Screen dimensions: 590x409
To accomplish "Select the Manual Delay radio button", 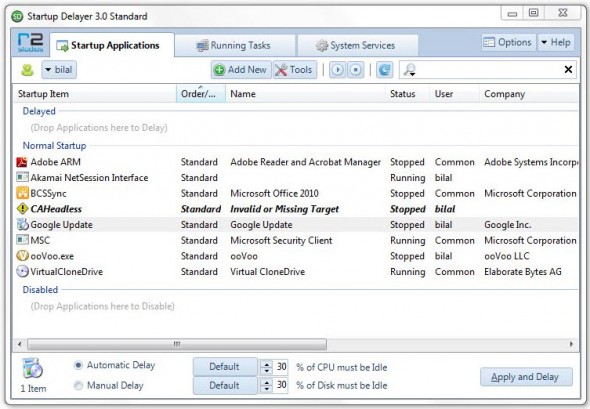I will 78,385.
